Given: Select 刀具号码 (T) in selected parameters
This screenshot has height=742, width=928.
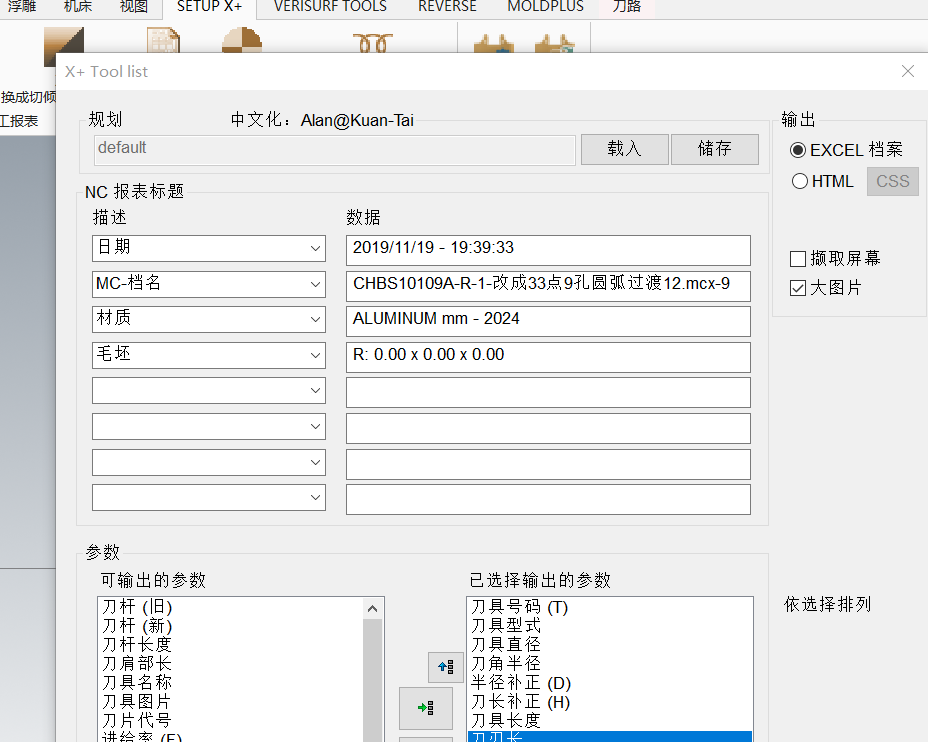Looking at the screenshot, I should tap(519, 607).
